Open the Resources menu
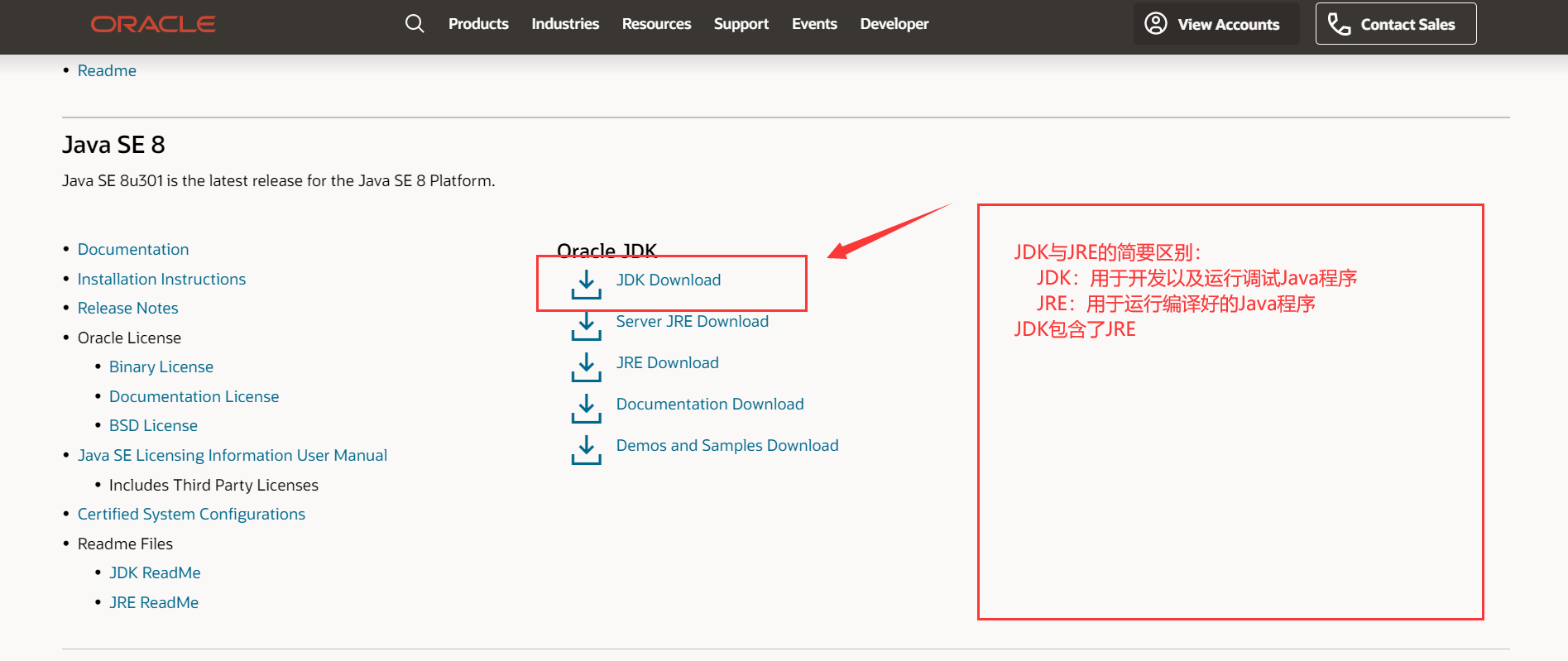Screen dimensions: 1568x661 [656, 24]
